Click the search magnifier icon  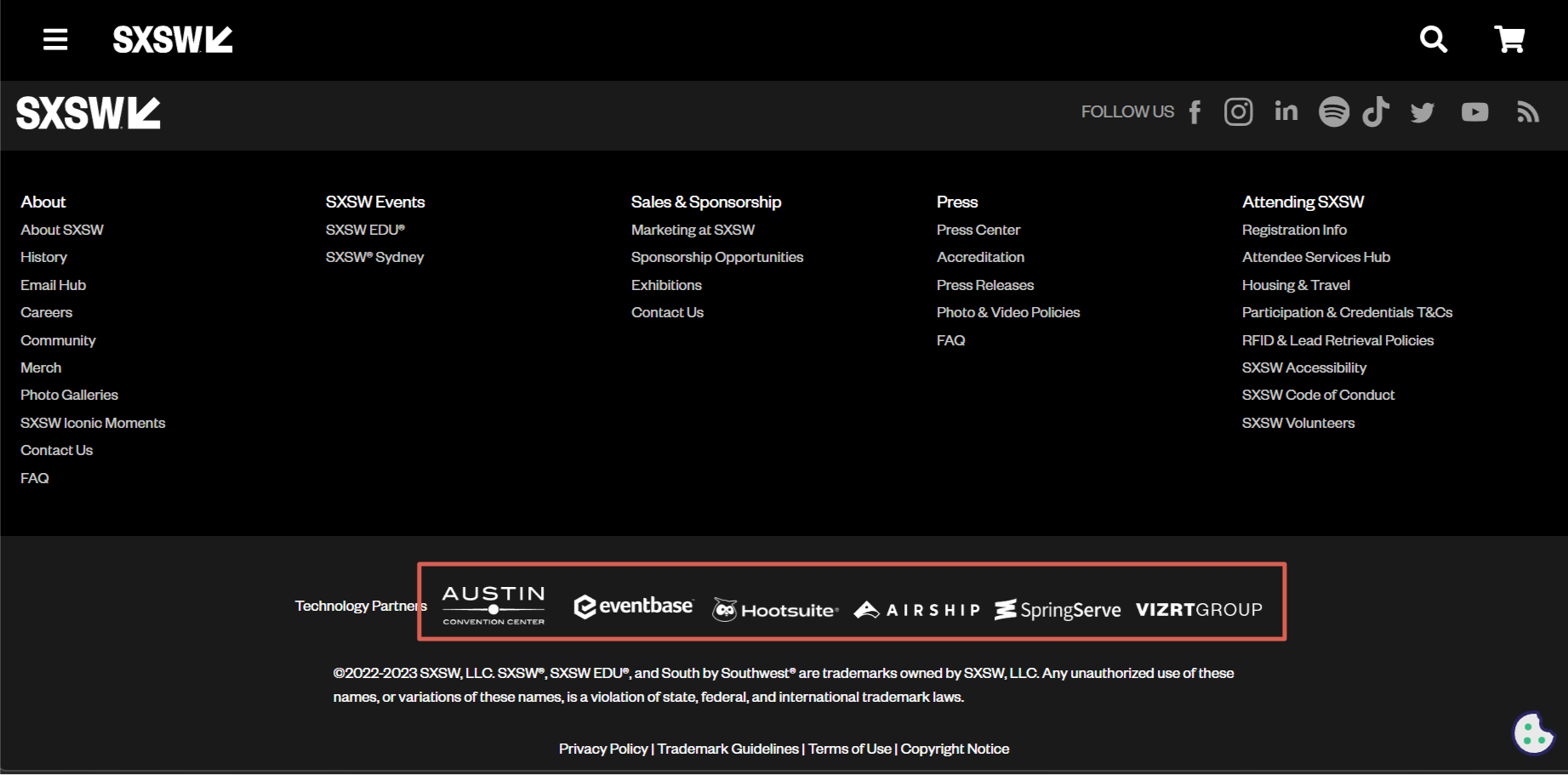click(1433, 39)
